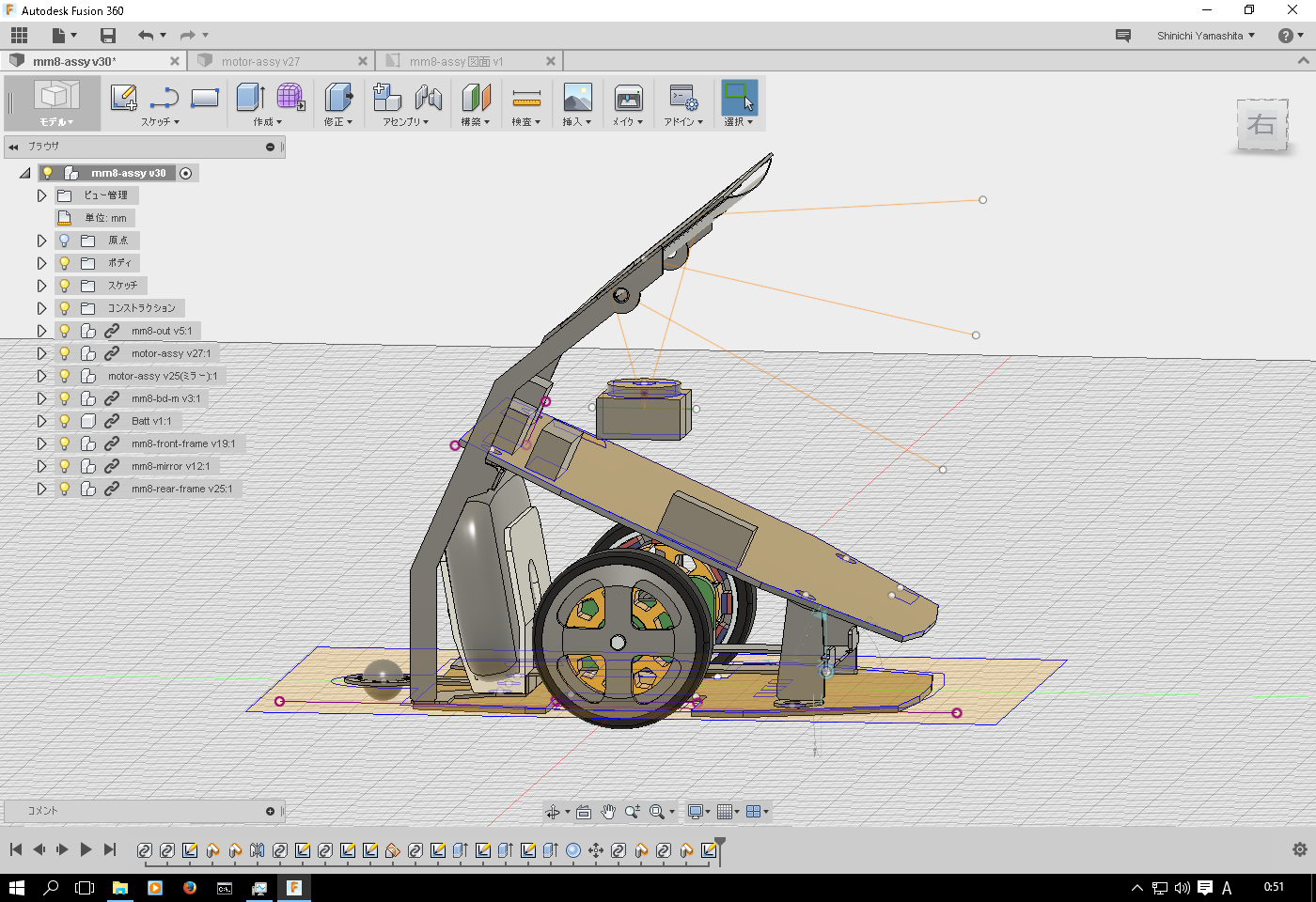
Task: Redo the last action
Action: pos(188,36)
